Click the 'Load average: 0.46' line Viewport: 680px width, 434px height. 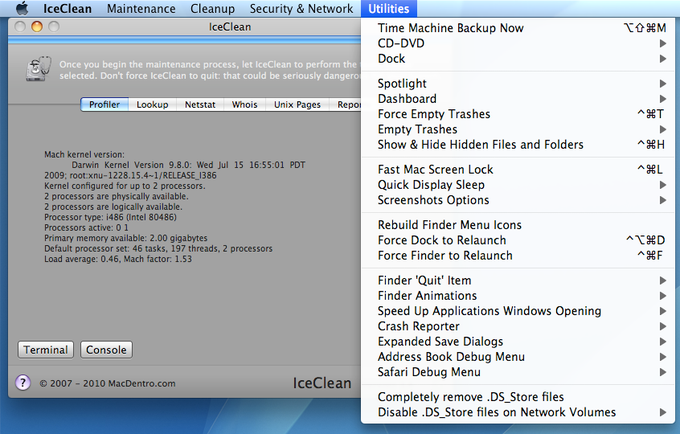[118, 259]
